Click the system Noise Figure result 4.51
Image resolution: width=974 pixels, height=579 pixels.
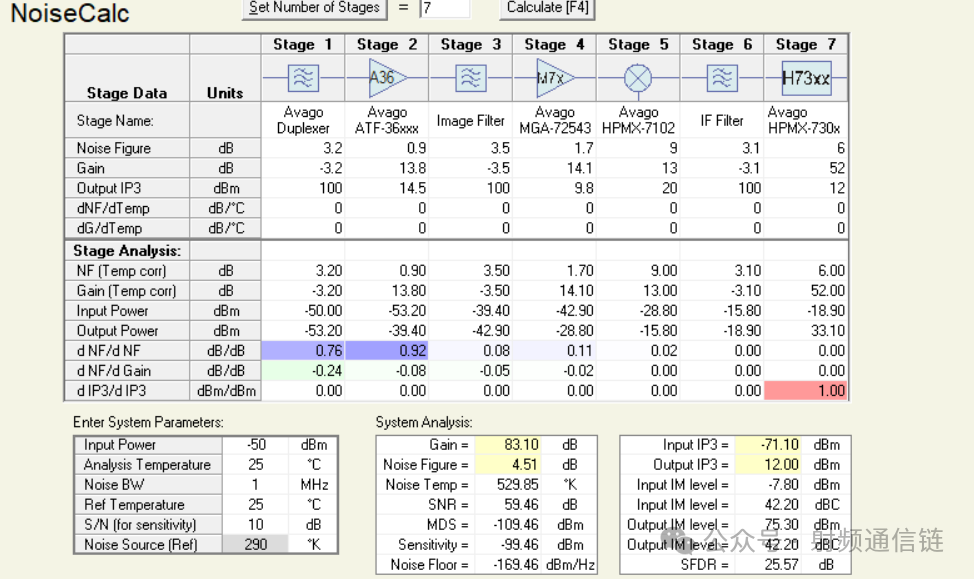[x=508, y=465]
